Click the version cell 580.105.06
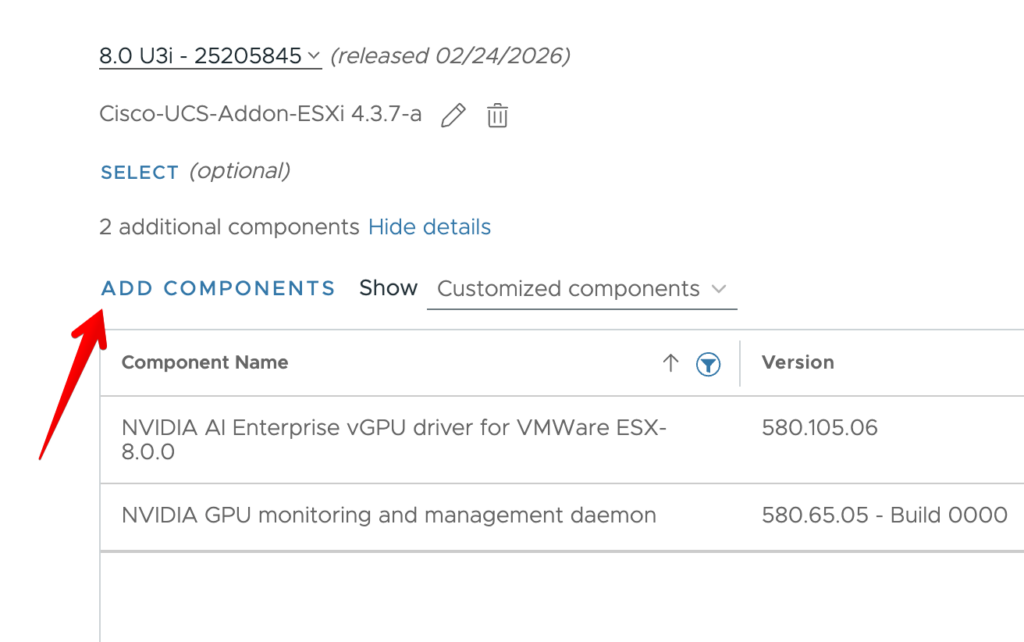The image size is (1024, 642). click(x=819, y=428)
